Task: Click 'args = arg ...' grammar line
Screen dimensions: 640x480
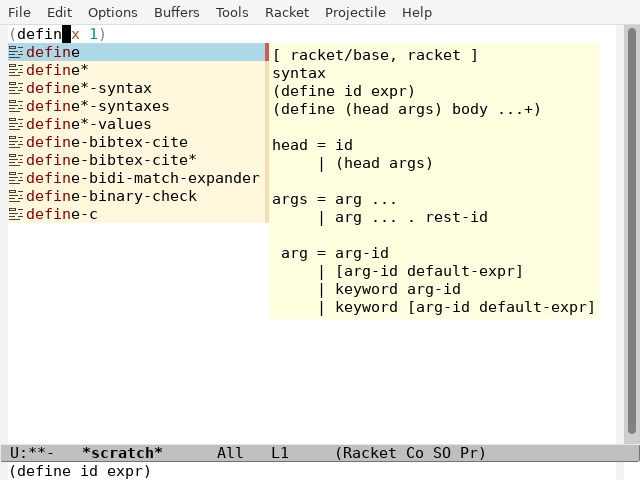Action: [x=334, y=200]
